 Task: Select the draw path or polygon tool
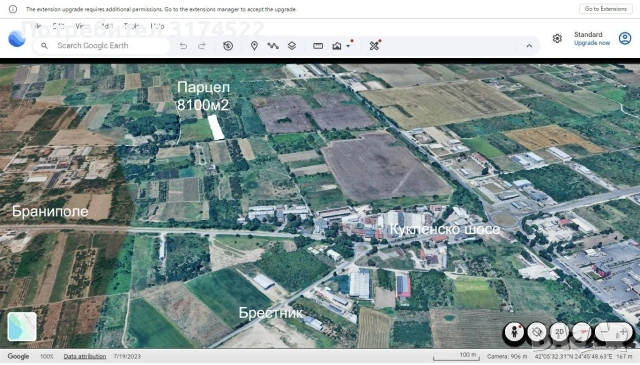(x=273, y=46)
